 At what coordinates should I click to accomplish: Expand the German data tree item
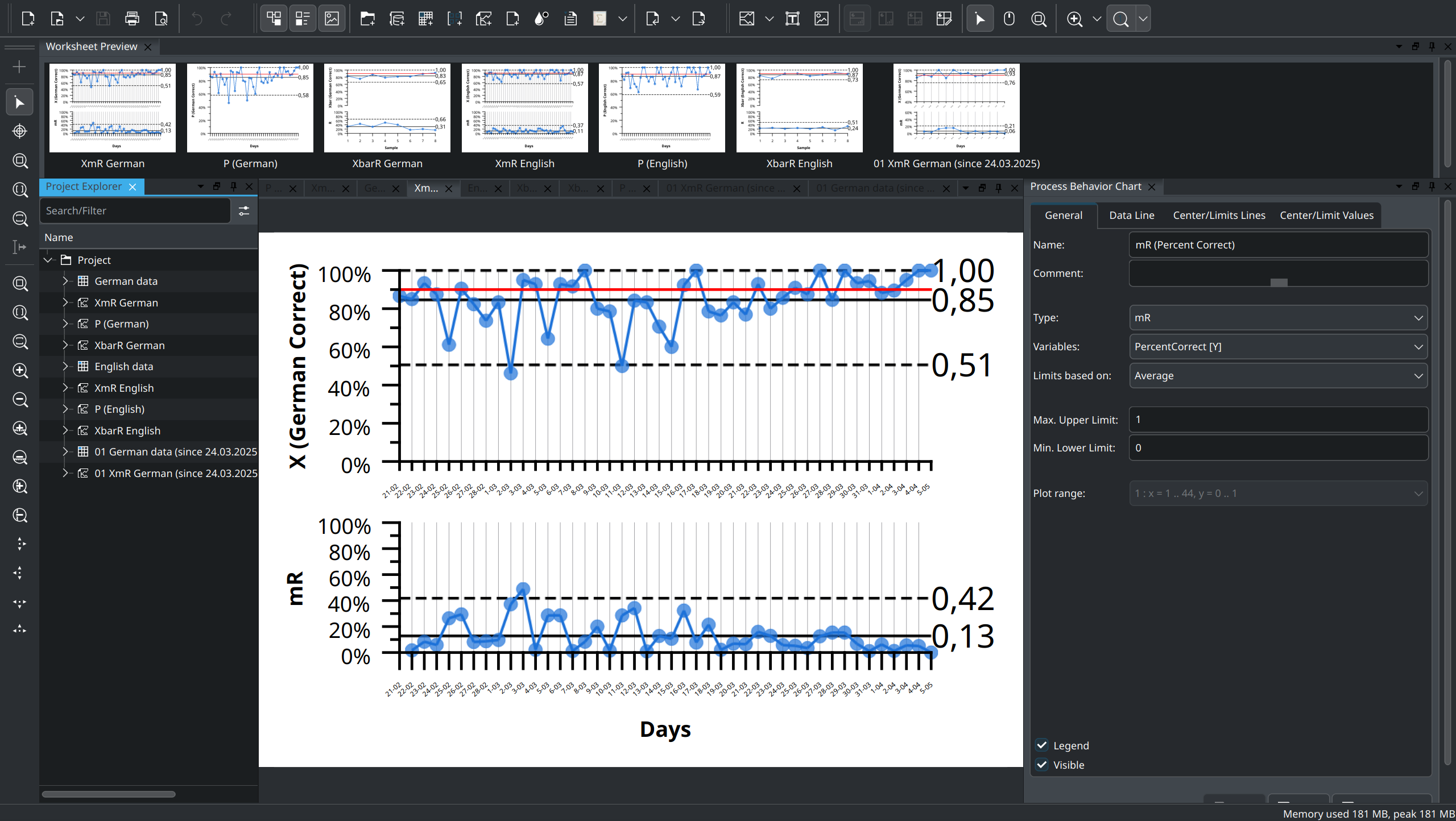(65, 281)
